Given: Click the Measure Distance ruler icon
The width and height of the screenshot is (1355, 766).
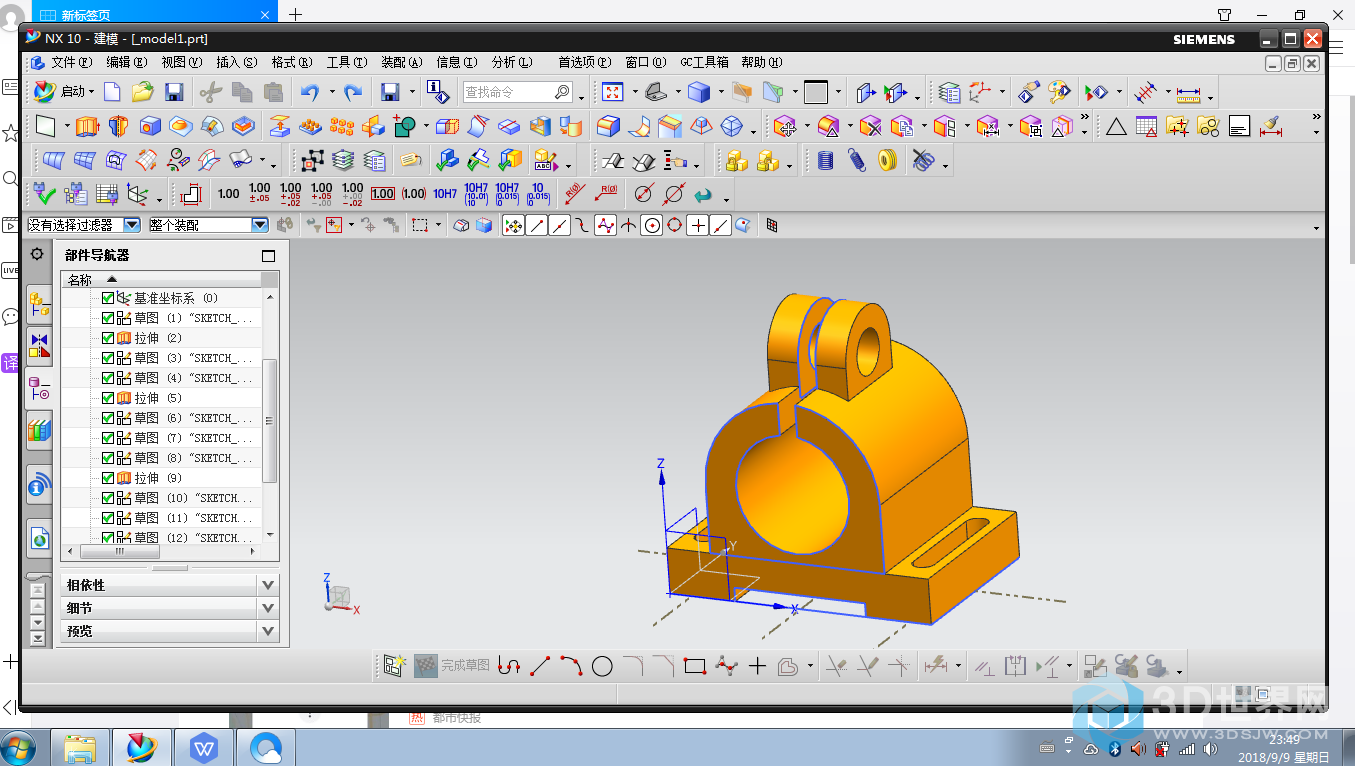Looking at the screenshot, I should [1188, 93].
